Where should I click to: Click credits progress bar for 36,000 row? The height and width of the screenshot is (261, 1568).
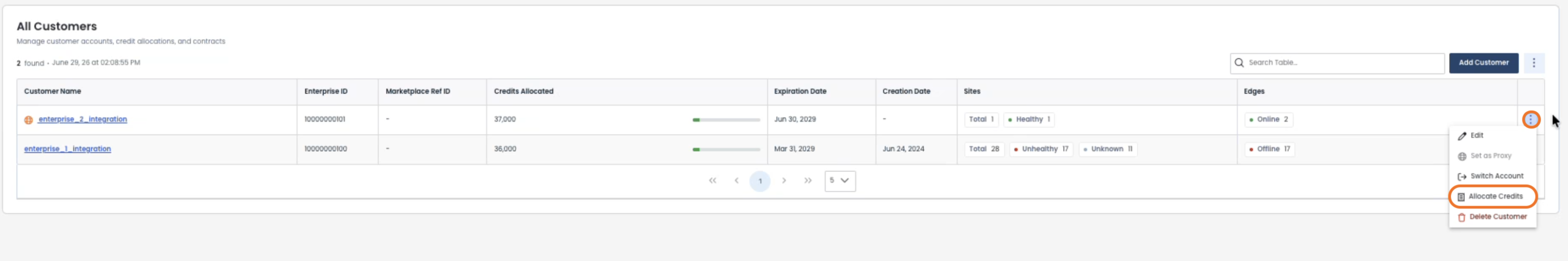[726, 149]
